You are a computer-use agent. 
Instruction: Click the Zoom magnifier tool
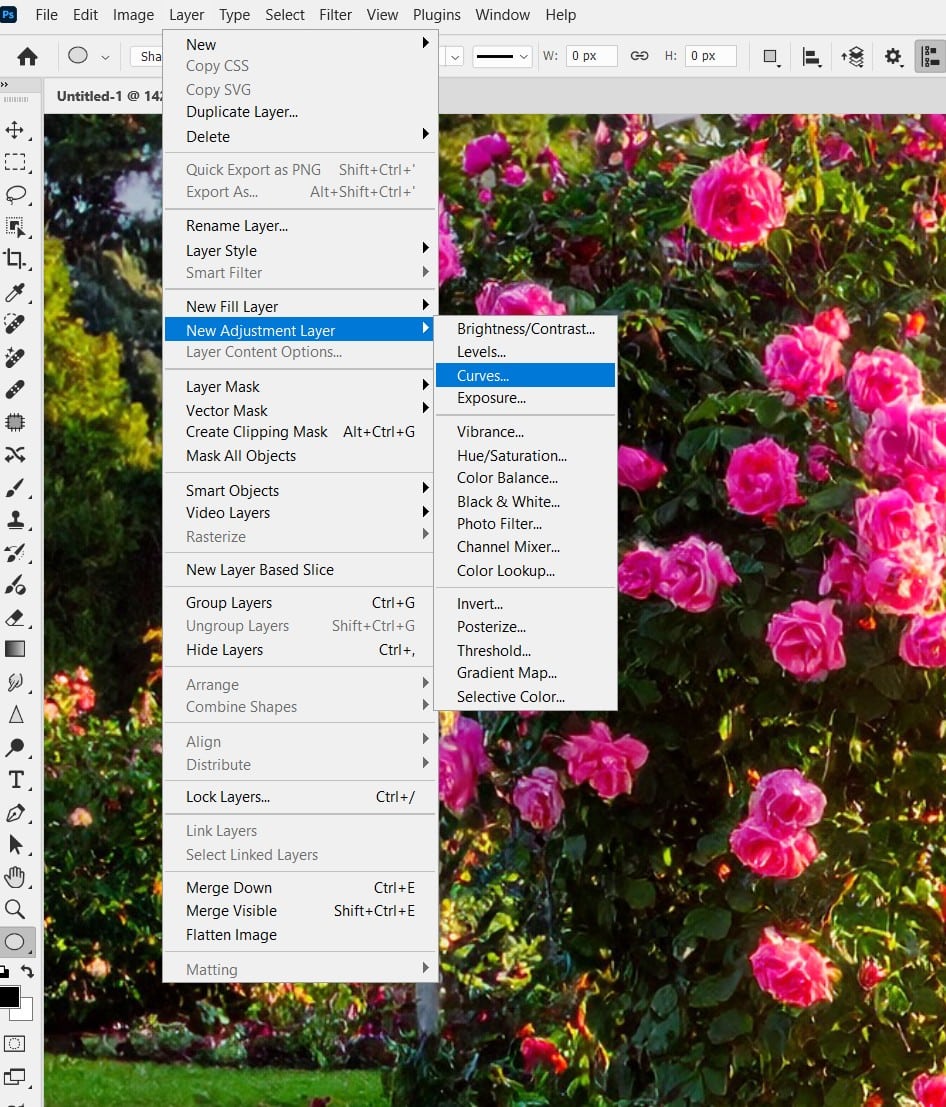[x=15, y=909]
